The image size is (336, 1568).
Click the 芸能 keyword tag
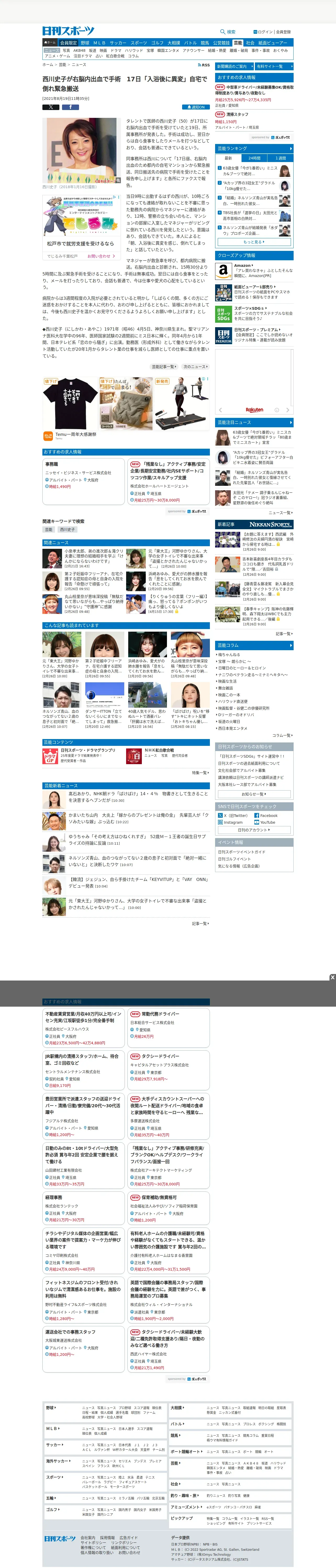click(x=49, y=529)
